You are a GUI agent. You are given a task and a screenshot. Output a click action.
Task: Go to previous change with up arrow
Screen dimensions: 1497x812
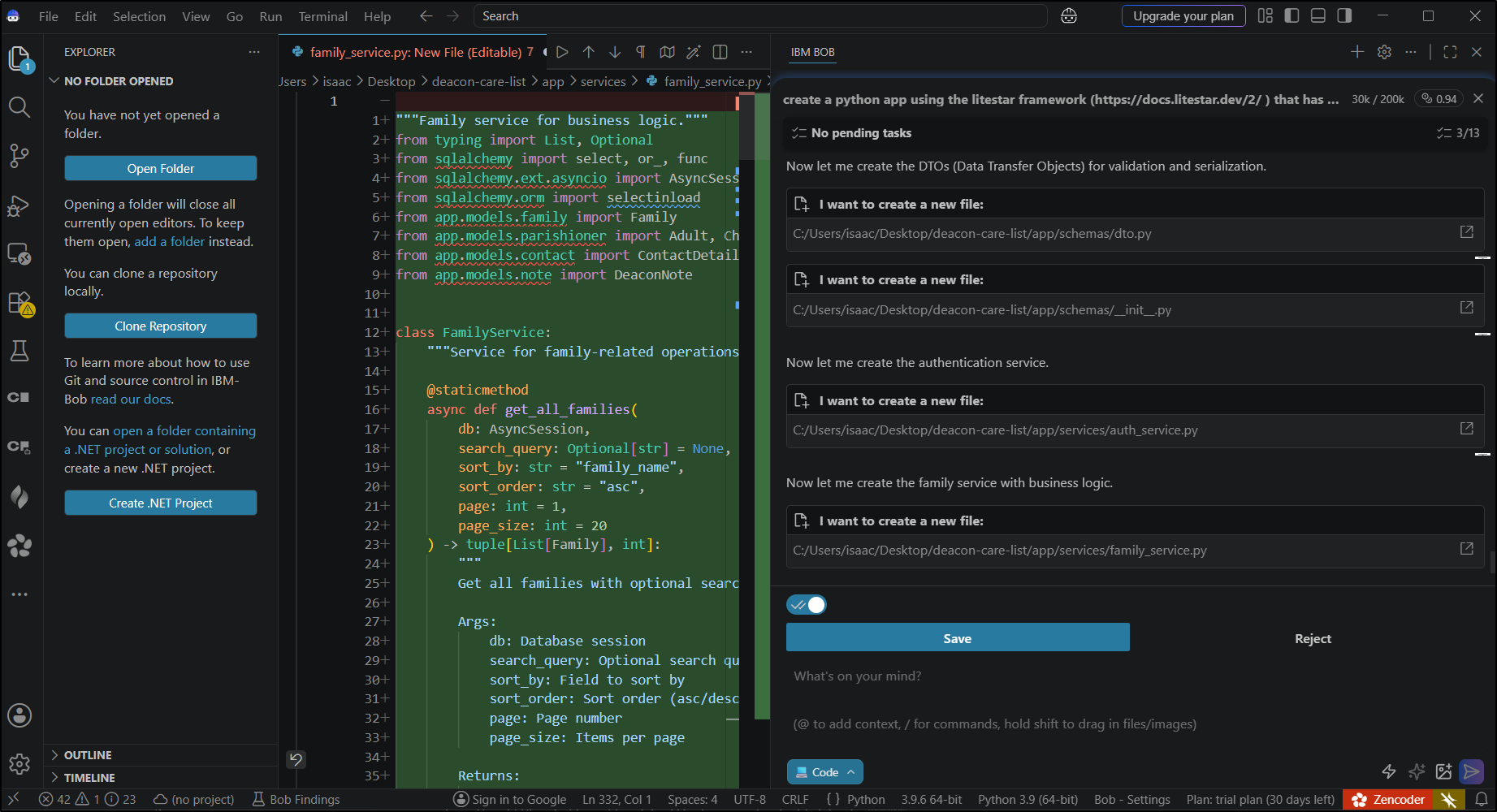pyautogui.click(x=589, y=52)
